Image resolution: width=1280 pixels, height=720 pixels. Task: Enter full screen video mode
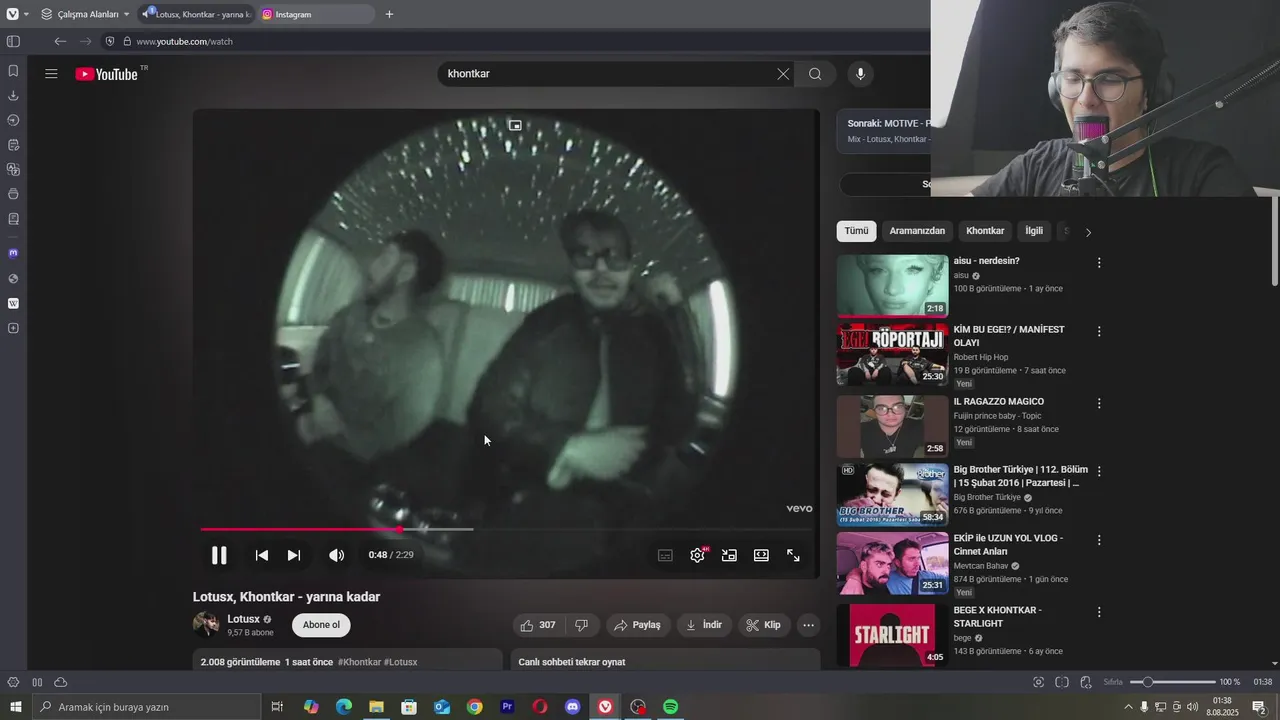793,555
